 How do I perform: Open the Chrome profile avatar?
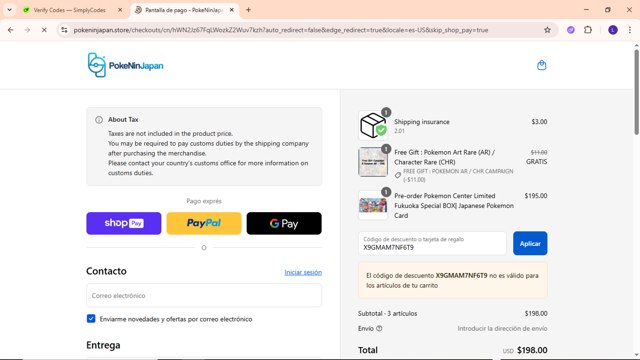[x=613, y=30]
